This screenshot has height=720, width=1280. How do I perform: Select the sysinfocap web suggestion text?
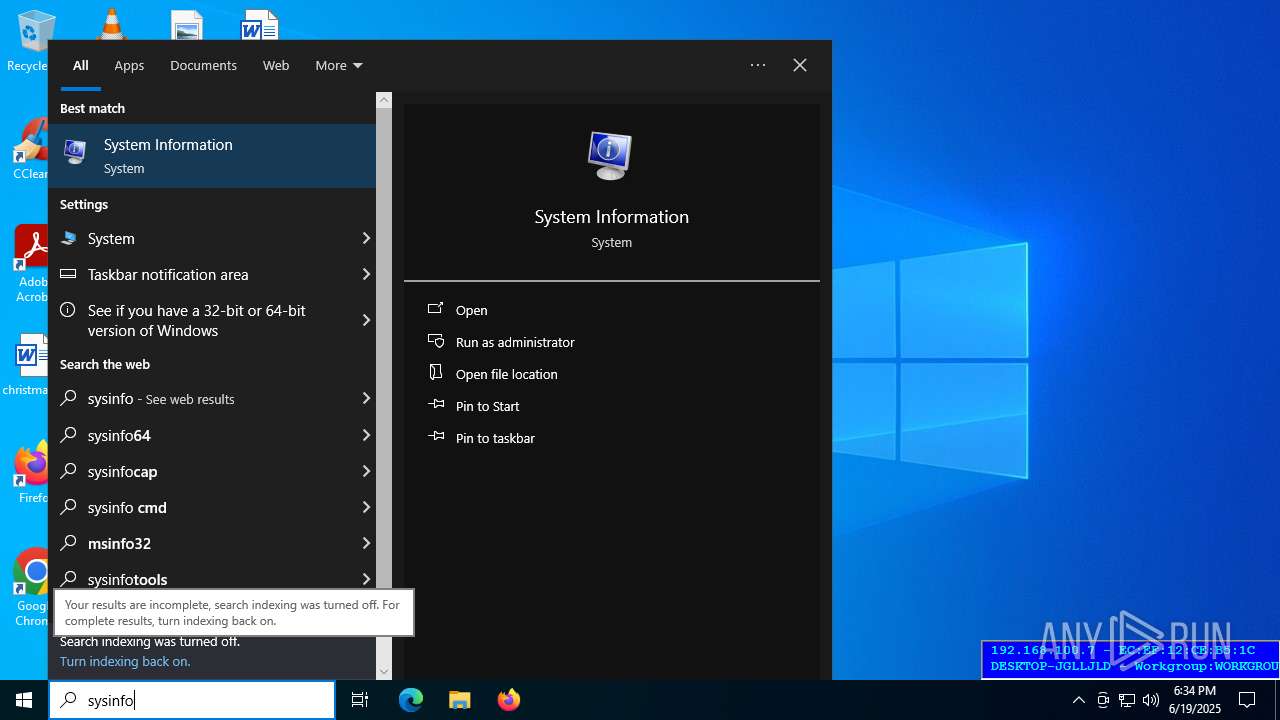coord(122,471)
